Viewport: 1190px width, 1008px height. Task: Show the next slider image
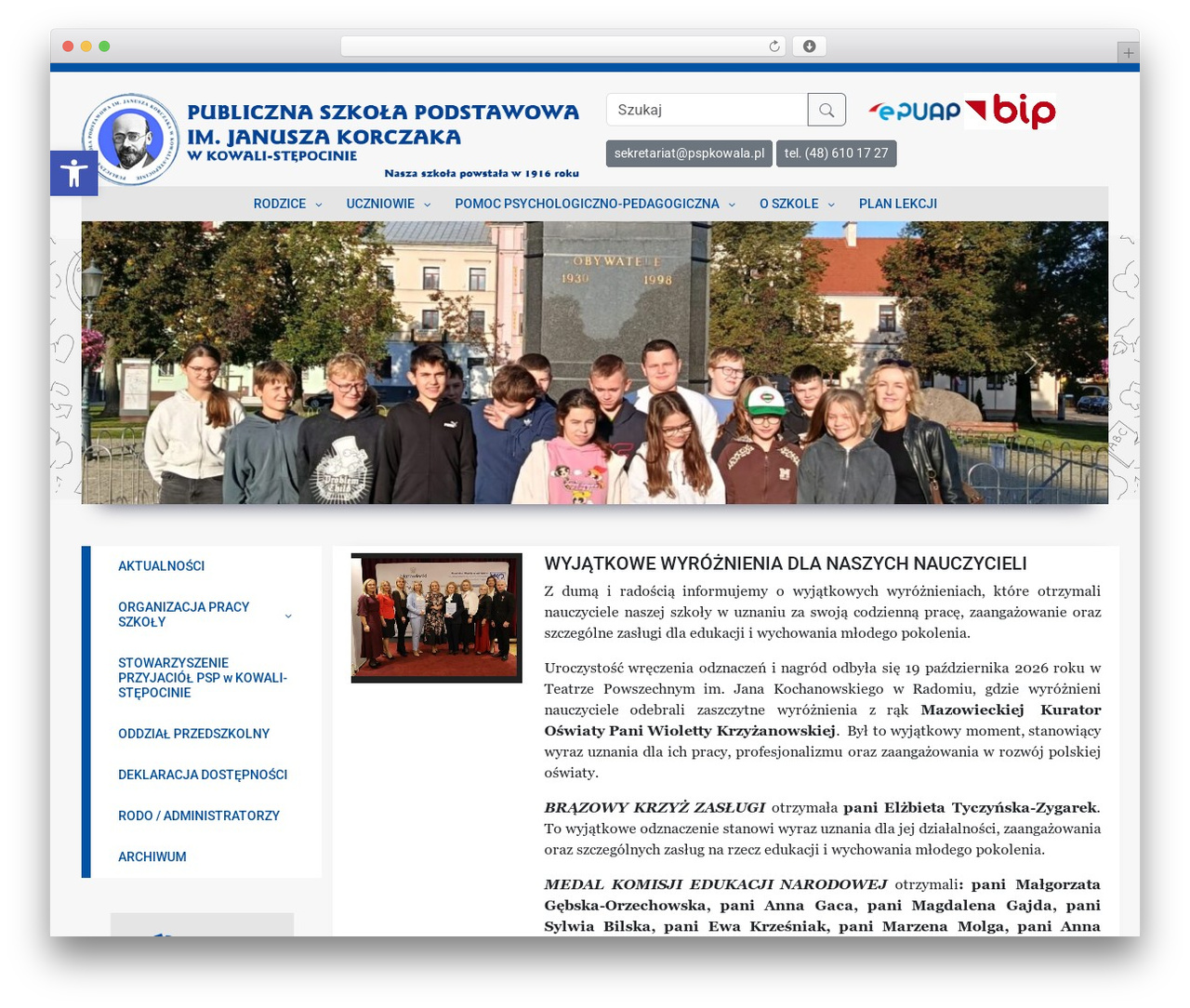coord(1029,363)
